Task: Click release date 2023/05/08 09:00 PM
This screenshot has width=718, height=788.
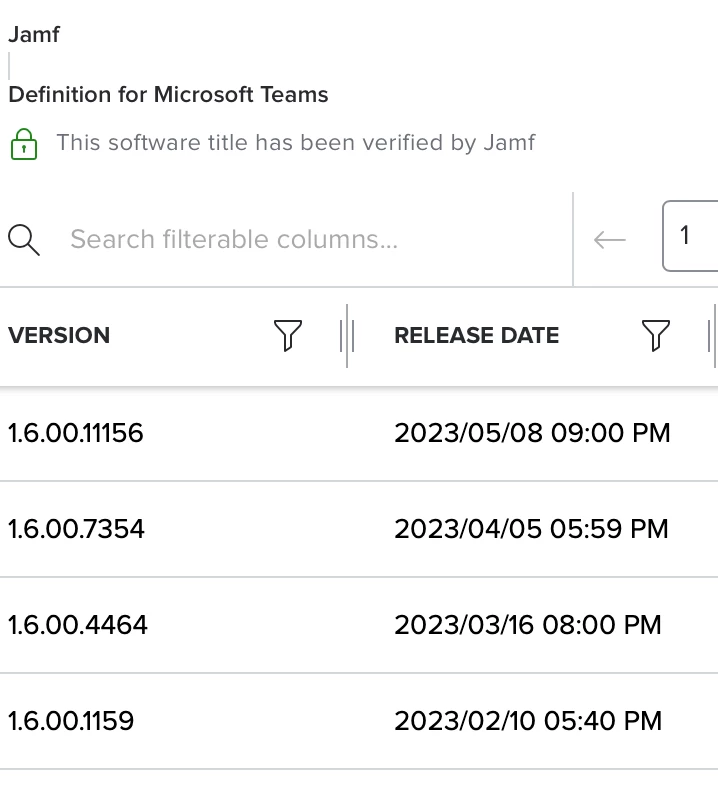Action: point(532,433)
